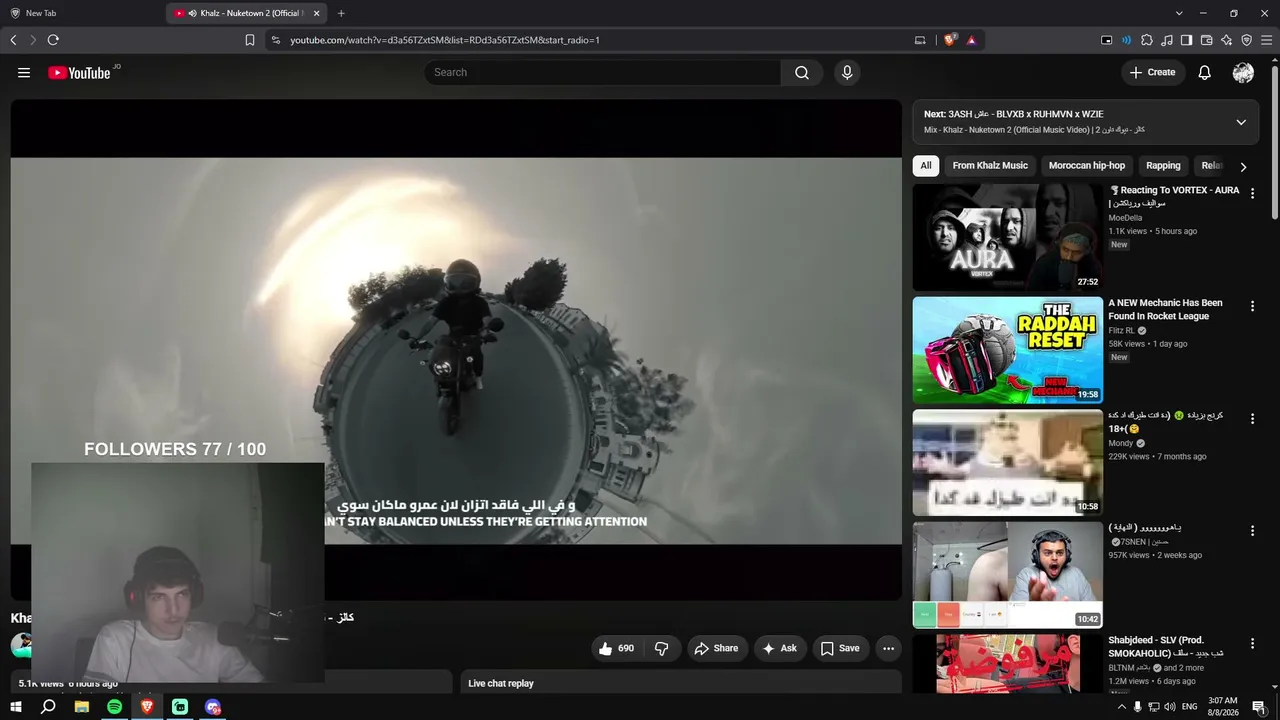Image resolution: width=1280 pixels, height=720 pixels.
Task: Open the YouTube account avatar menu
Action: [1243, 72]
